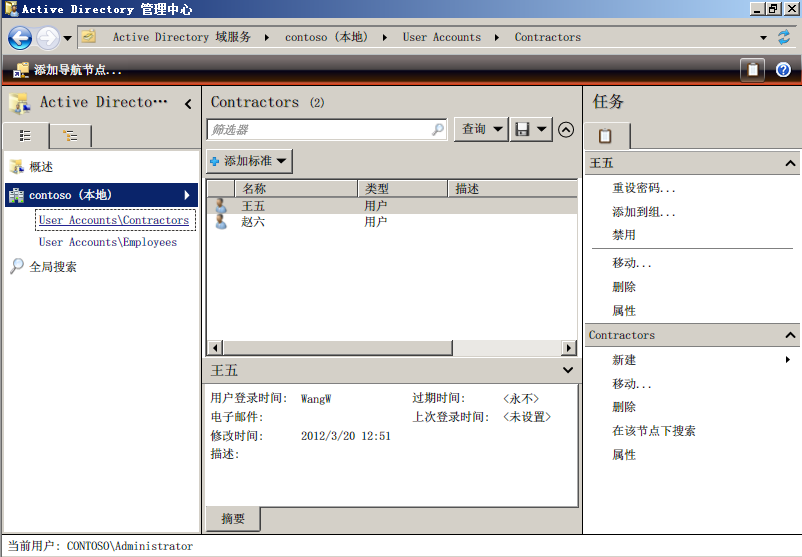Switch to list view tab in navigation pane
The width and height of the screenshot is (802, 557).
pyautogui.click(x=26, y=136)
